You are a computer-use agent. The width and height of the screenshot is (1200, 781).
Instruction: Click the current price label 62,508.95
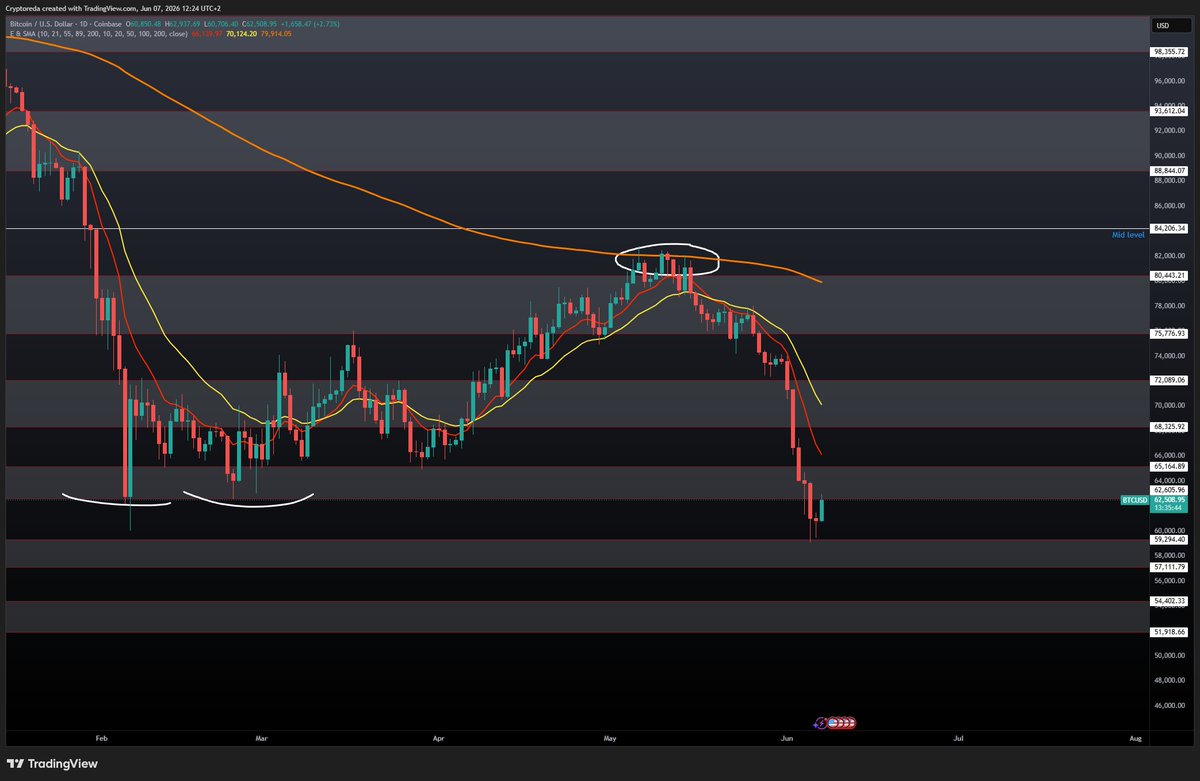[1168, 499]
